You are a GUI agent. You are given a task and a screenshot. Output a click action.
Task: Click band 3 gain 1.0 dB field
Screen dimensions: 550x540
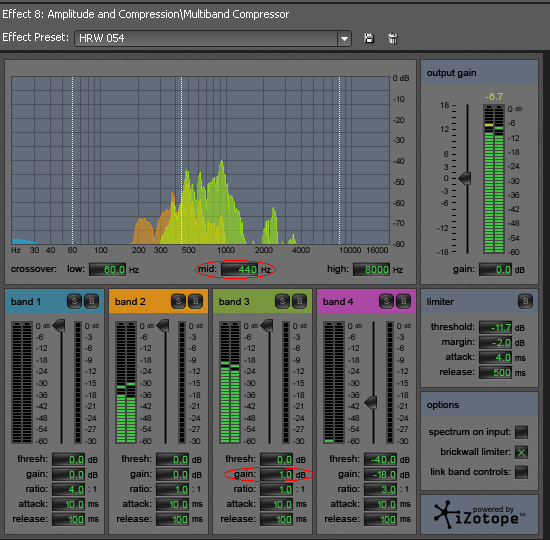tap(277, 474)
